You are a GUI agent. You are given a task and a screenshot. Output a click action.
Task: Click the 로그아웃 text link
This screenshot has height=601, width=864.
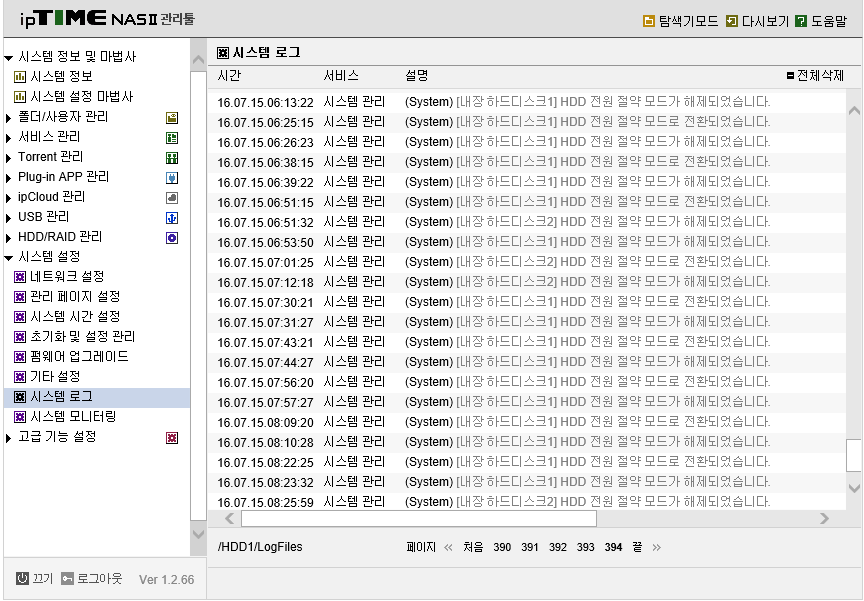click(x=99, y=578)
